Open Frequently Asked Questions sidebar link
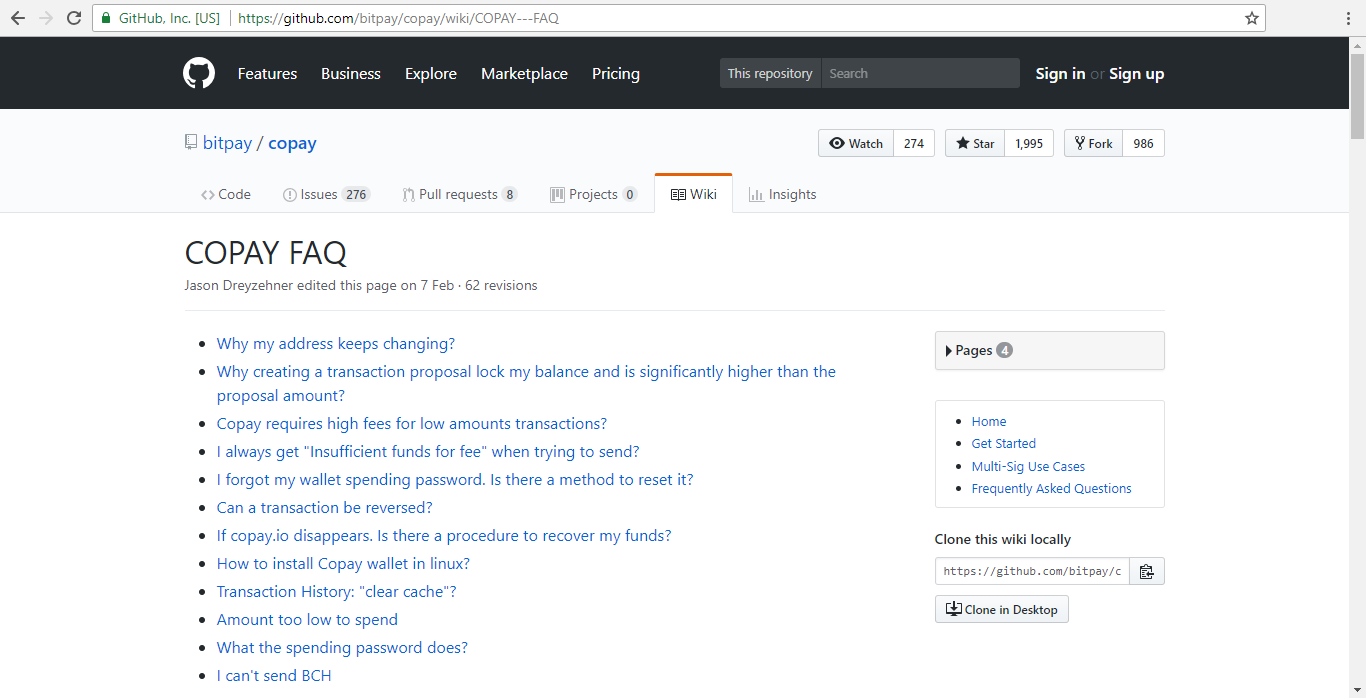1366x698 pixels. click(1052, 488)
